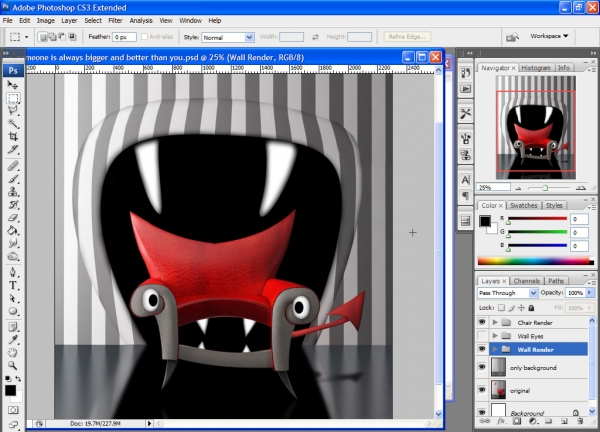Click the Feather input field
The width and height of the screenshot is (600, 432).
124,37
